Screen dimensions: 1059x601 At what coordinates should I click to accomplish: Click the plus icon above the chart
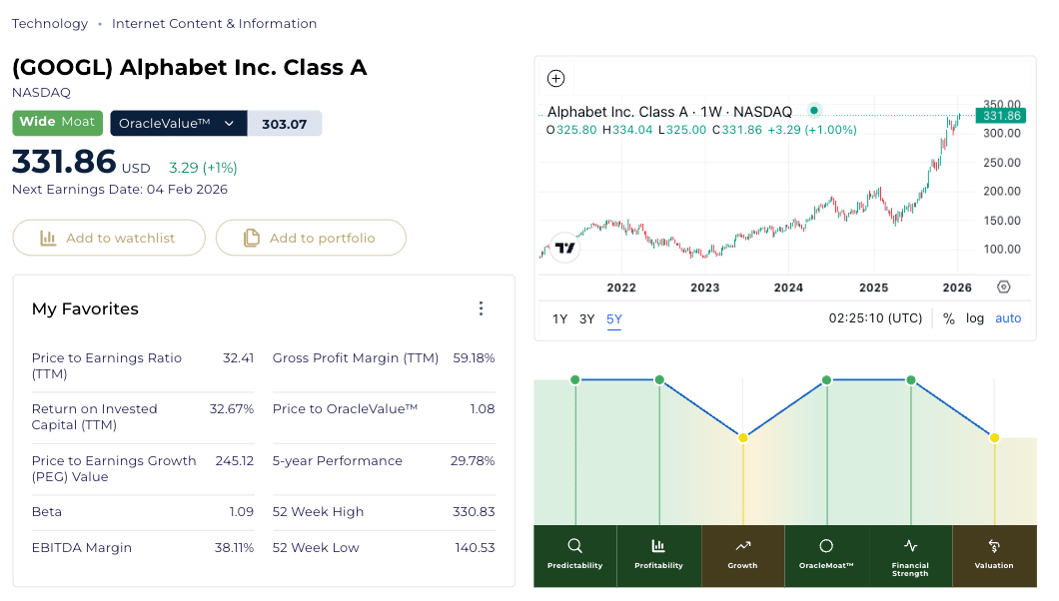[556, 79]
